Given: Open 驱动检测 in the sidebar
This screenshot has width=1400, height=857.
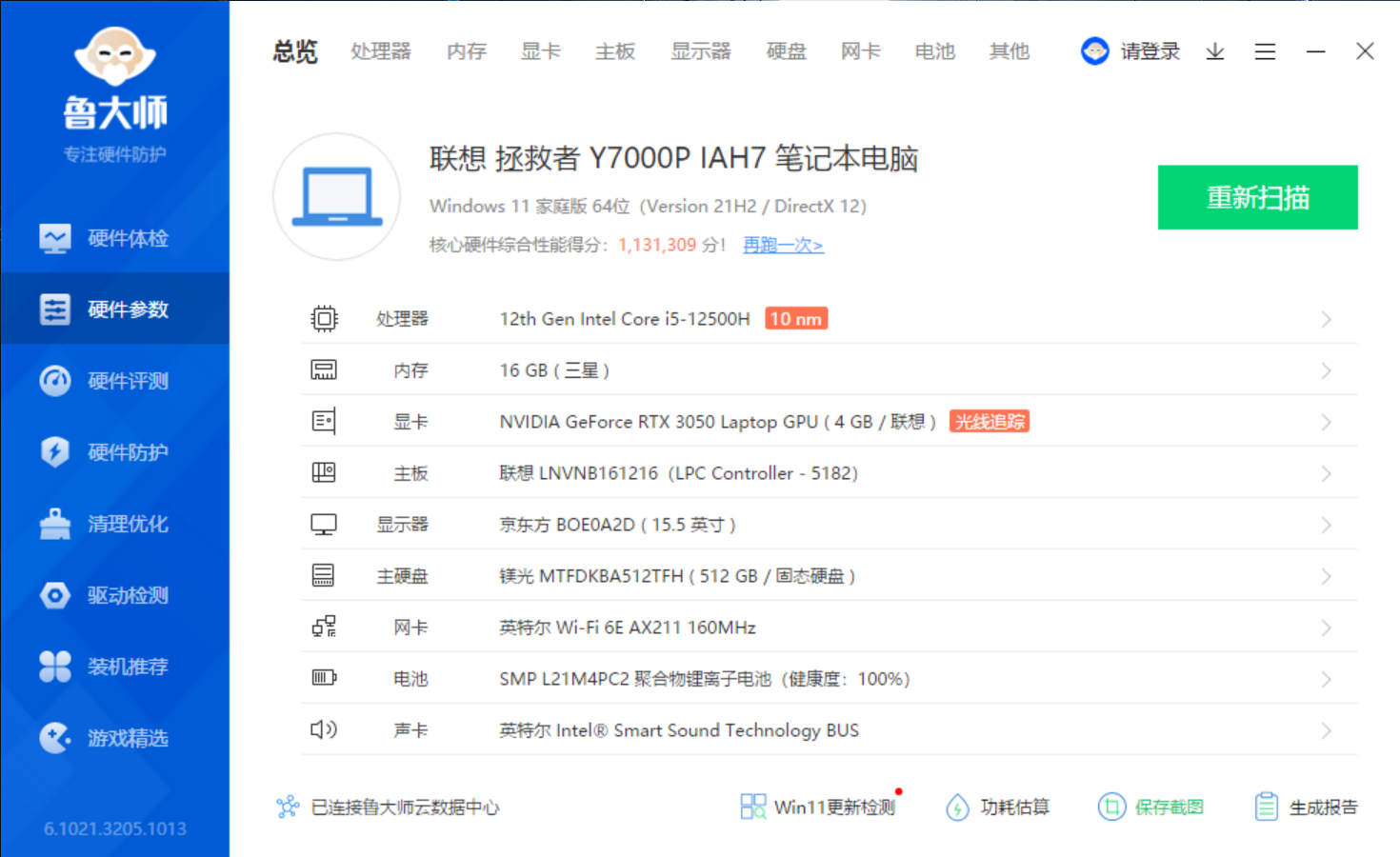Looking at the screenshot, I should [x=114, y=595].
